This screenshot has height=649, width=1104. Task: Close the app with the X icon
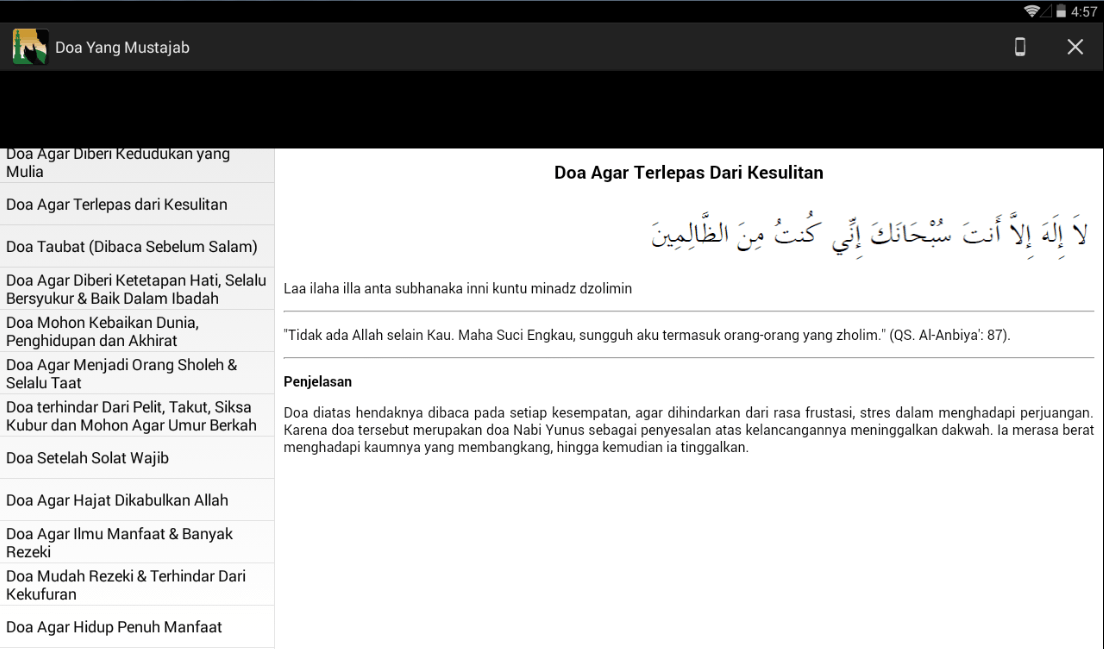1074,47
